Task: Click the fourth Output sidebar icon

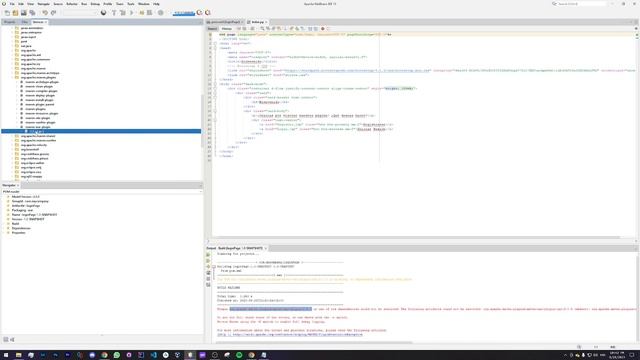Action: (x=208, y=273)
